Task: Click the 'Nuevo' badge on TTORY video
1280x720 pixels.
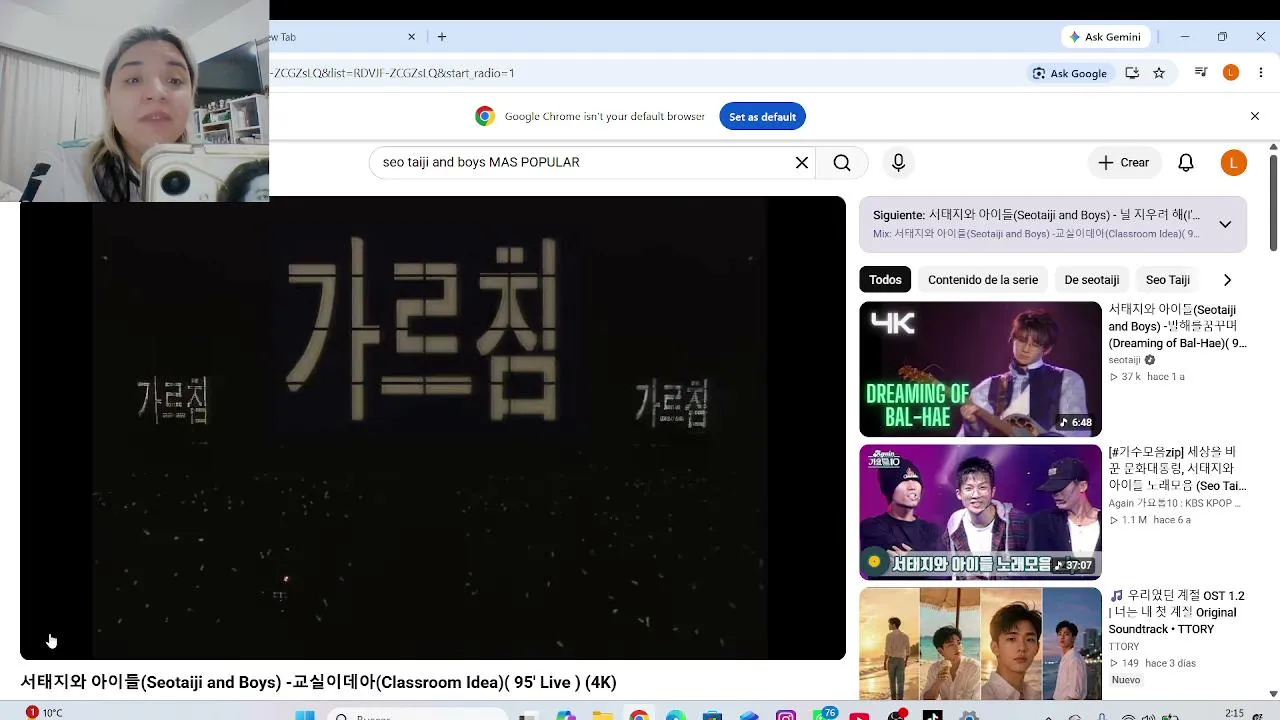Action: 1126,680
